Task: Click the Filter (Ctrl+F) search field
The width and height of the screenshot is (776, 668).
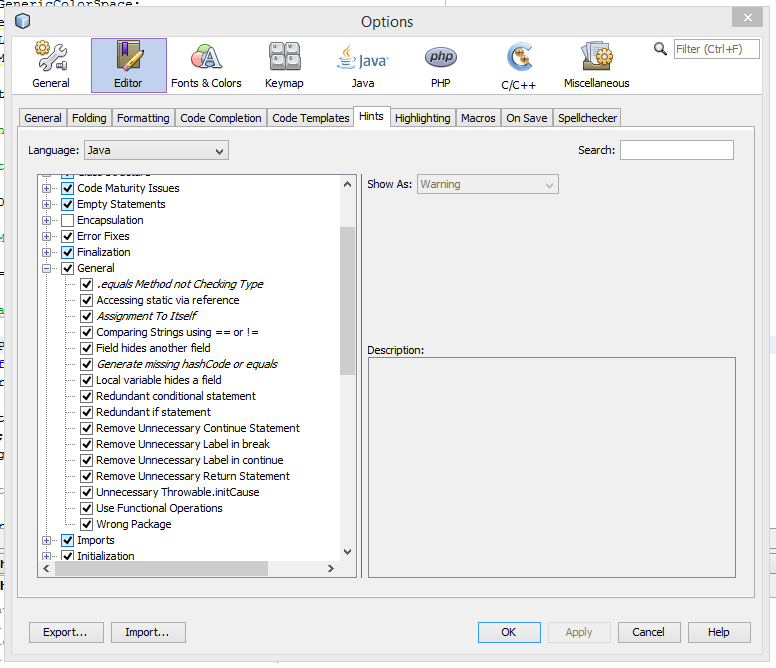Action: (716, 49)
